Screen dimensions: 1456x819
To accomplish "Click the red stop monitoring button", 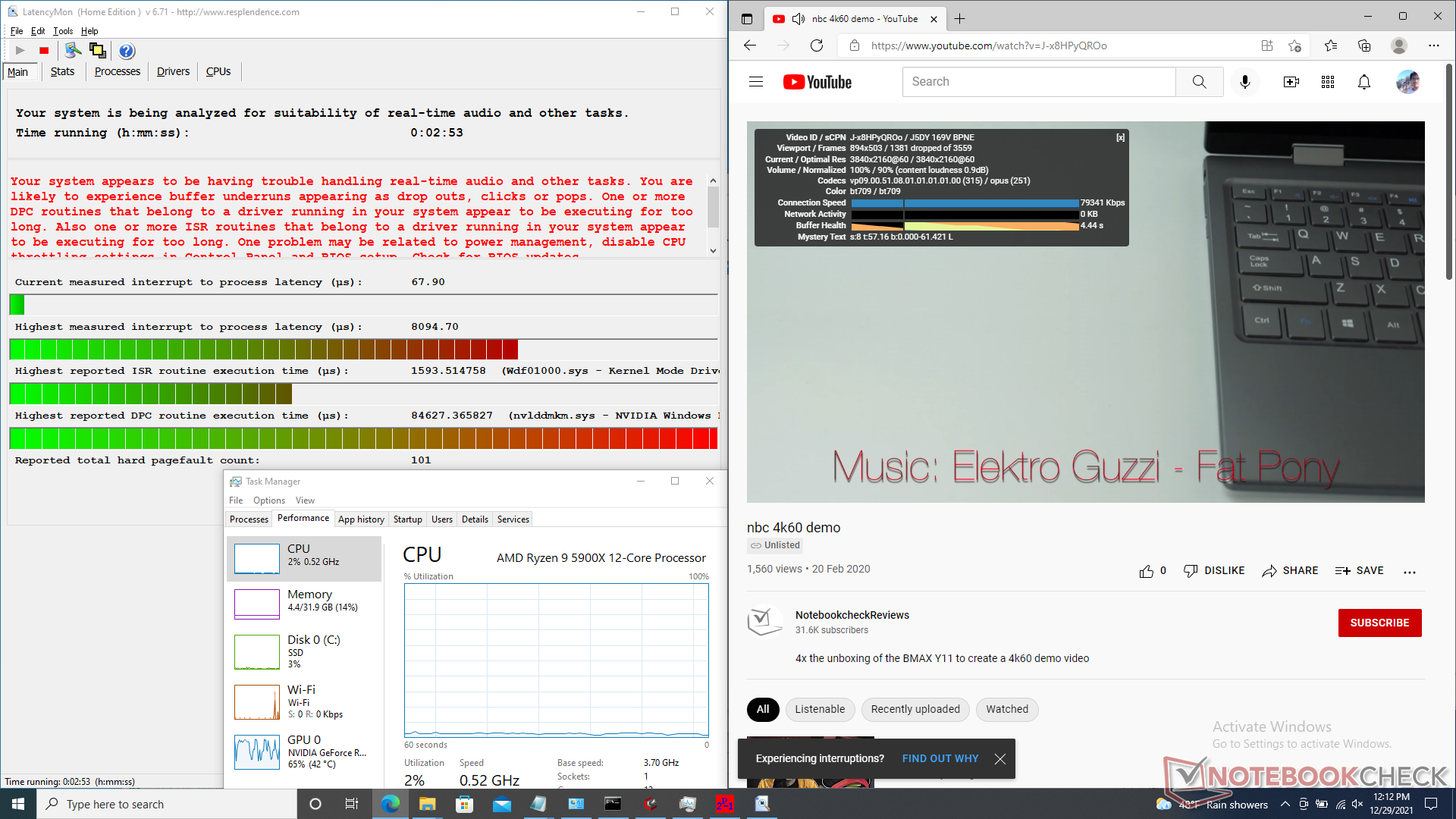I will point(44,51).
